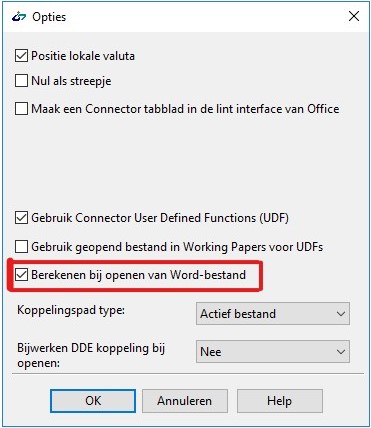Disable the Gebruik Connector User Defined Functions checkbox
Image resolution: width=371 pixels, height=428 pixels.
point(21,218)
